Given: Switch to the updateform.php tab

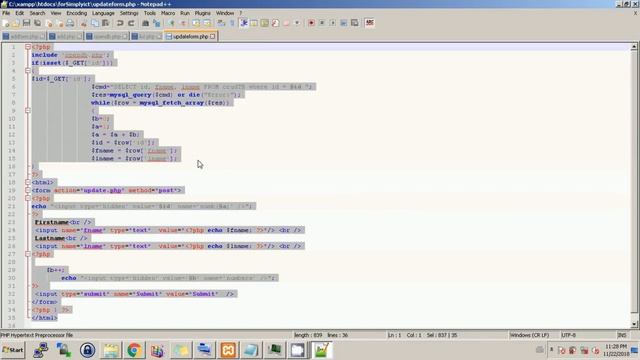Looking at the screenshot, I should click(191, 36).
